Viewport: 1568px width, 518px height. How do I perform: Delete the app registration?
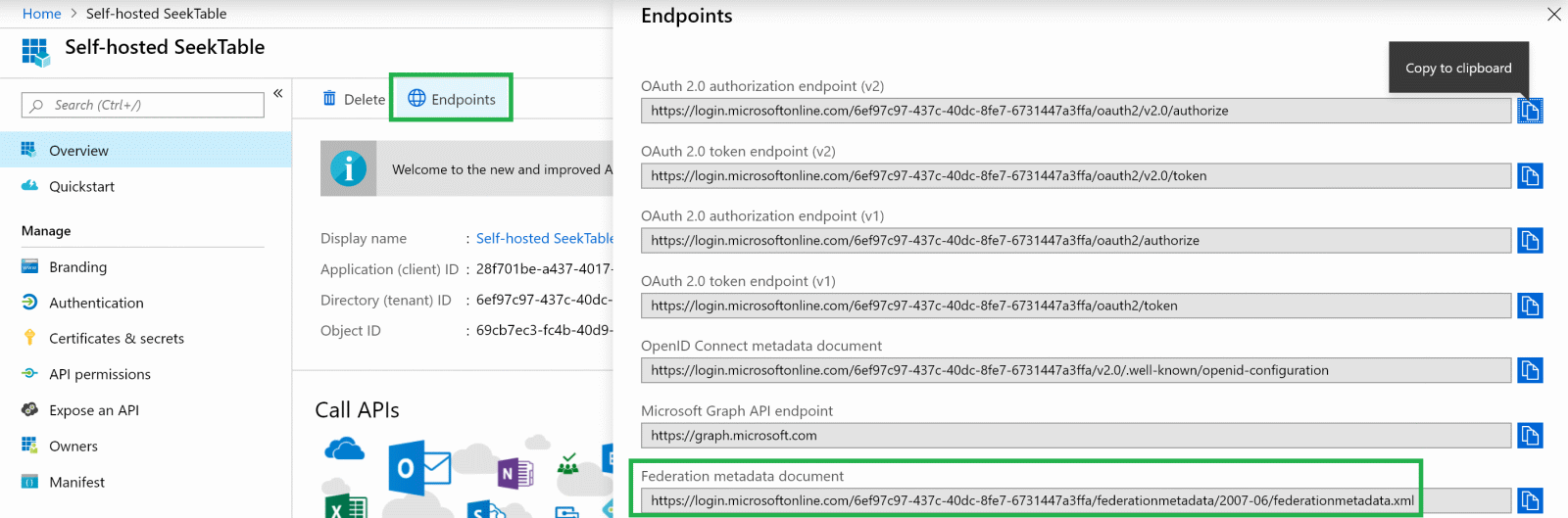point(354,99)
